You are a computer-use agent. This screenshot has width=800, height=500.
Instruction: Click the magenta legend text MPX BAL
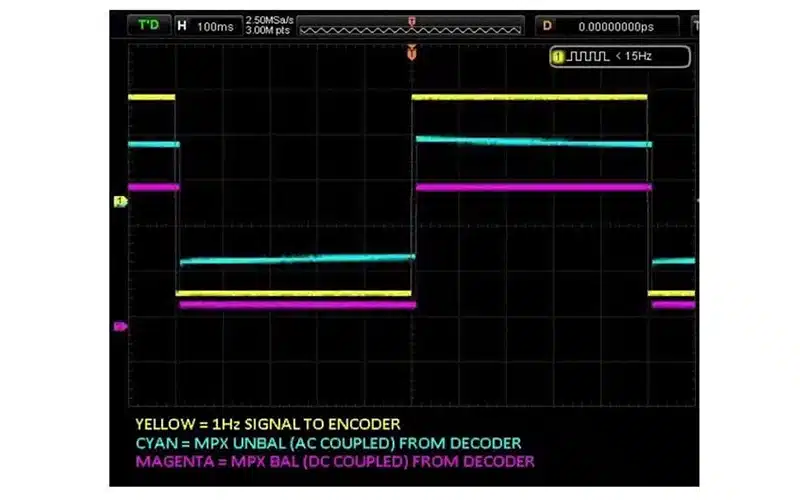click(x=335, y=462)
